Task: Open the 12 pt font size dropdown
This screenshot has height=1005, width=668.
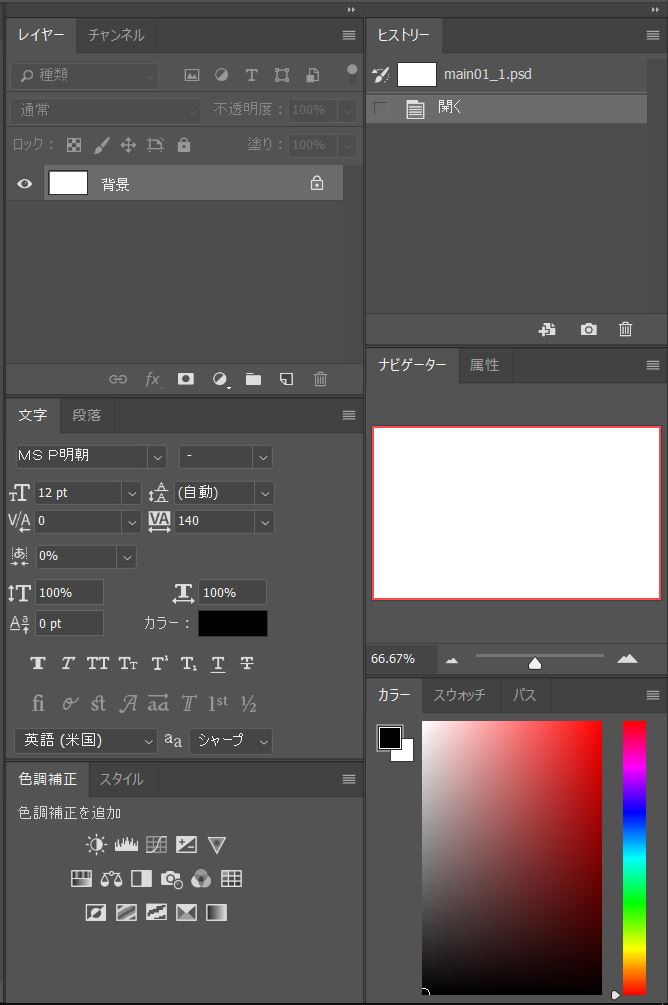Action: pos(131,494)
